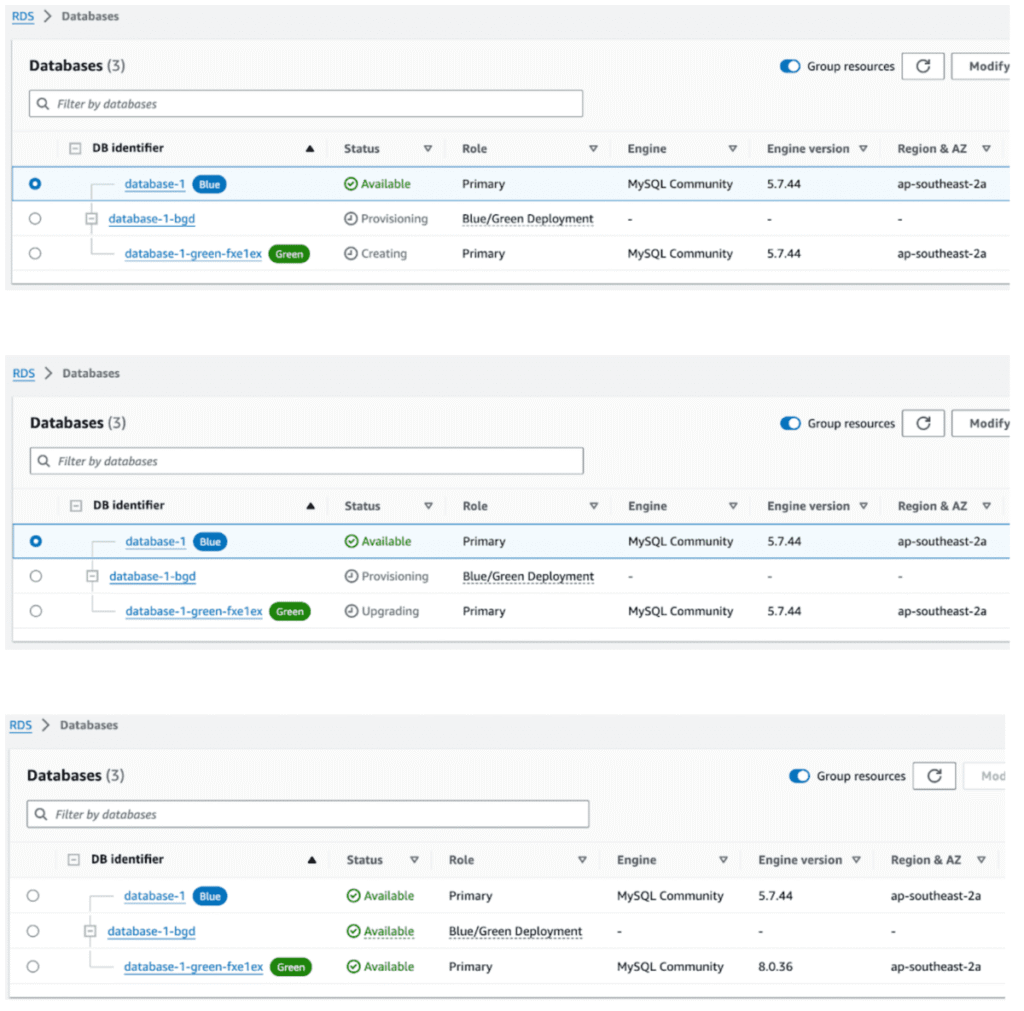The width and height of the screenshot is (1024, 1011).
Task: Click the refresh icon in the top Databases panel
Action: 923,66
